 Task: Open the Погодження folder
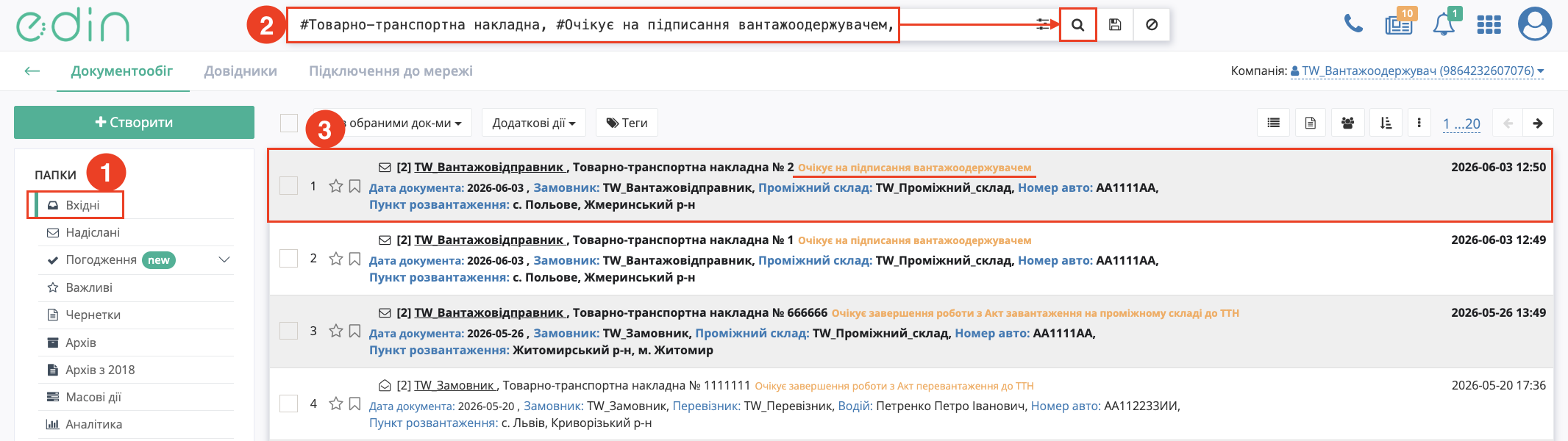click(101, 260)
